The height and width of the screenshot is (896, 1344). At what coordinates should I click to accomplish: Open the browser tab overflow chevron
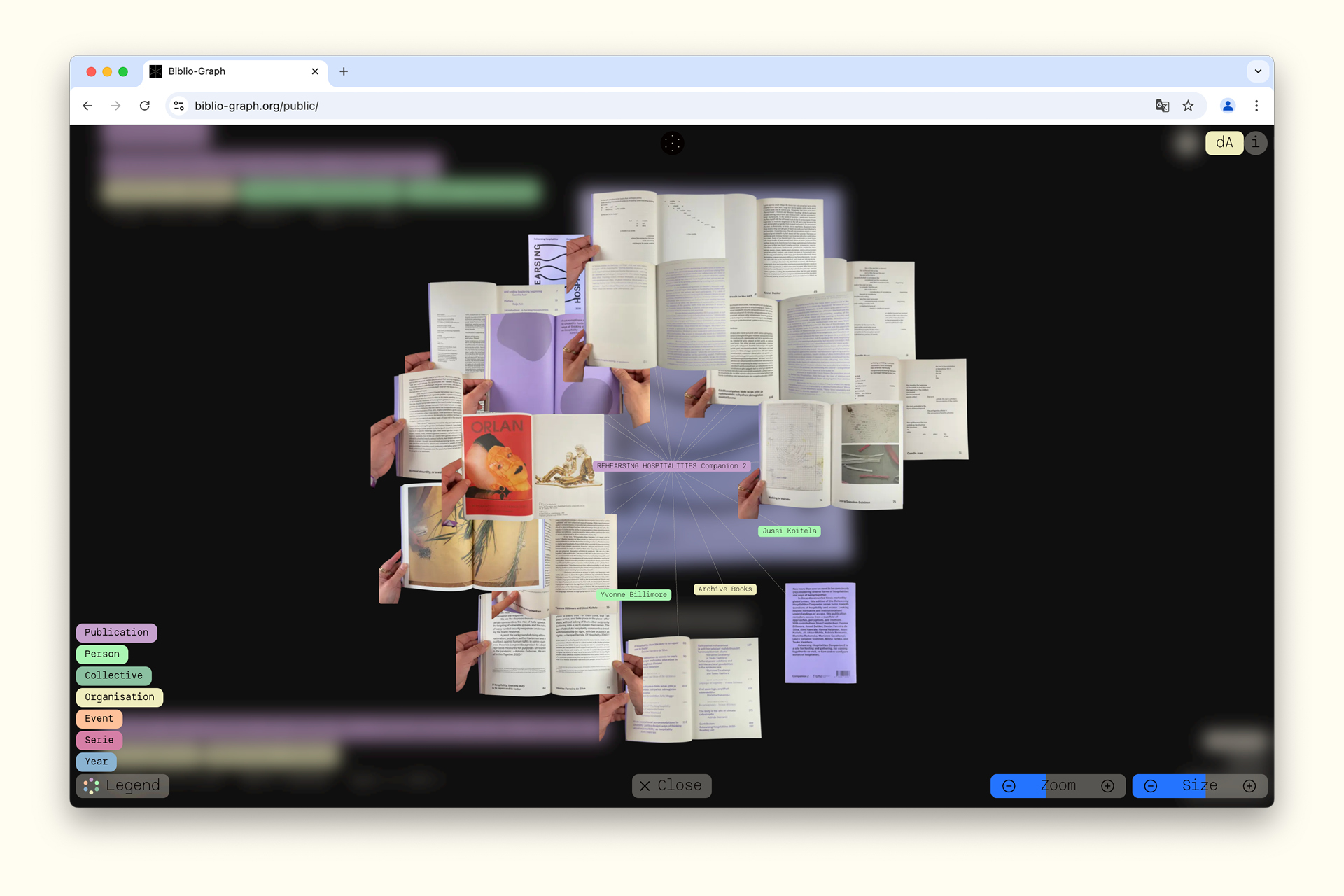point(1258,71)
